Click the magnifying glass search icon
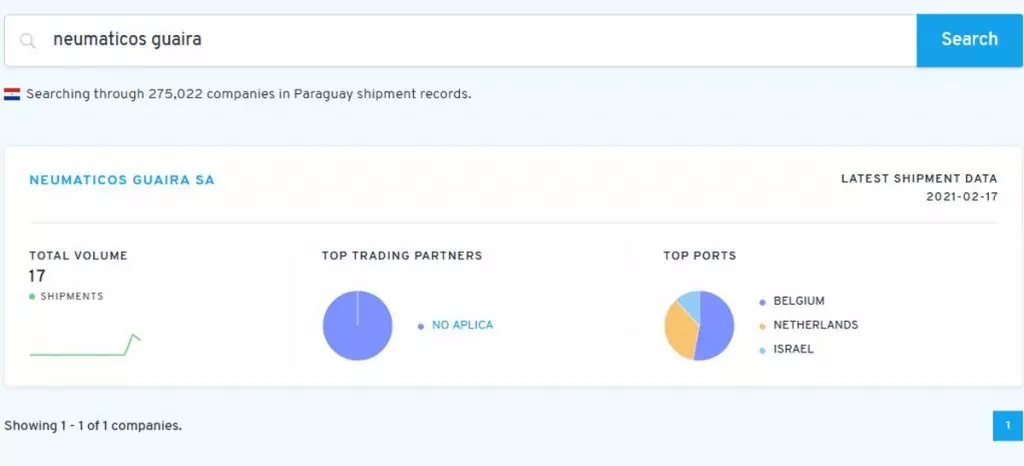The width and height of the screenshot is (1024, 466). 29,41
